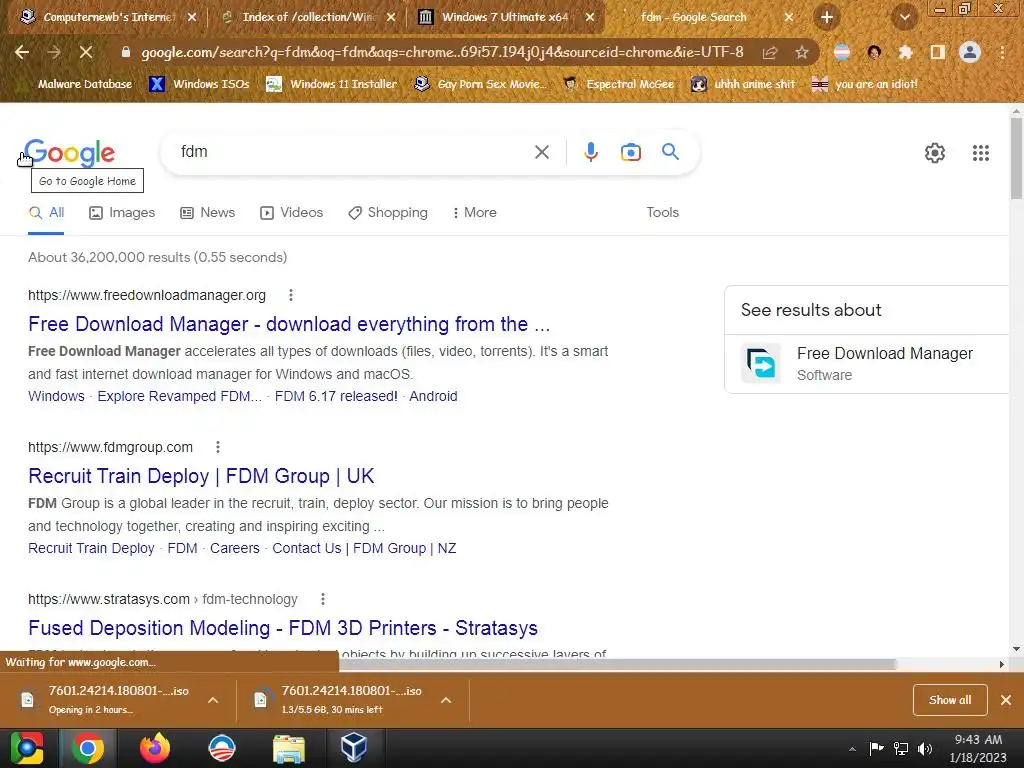Open the Espectral McGee bookmark
Image resolution: width=1024 pixels, height=768 pixels.
click(x=618, y=84)
